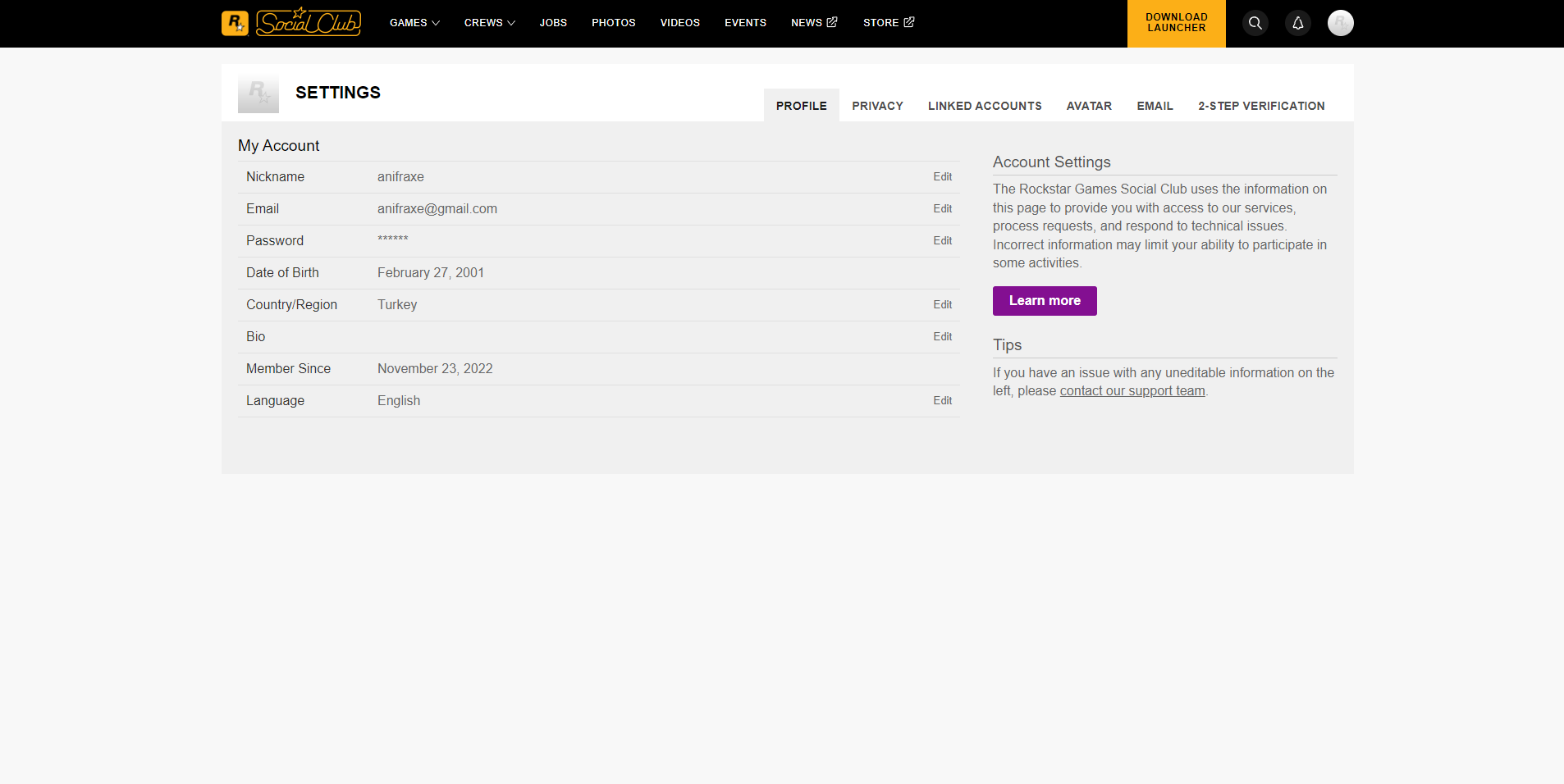
Task: Expand the Games dropdown menu
Action: pos(414,23)
